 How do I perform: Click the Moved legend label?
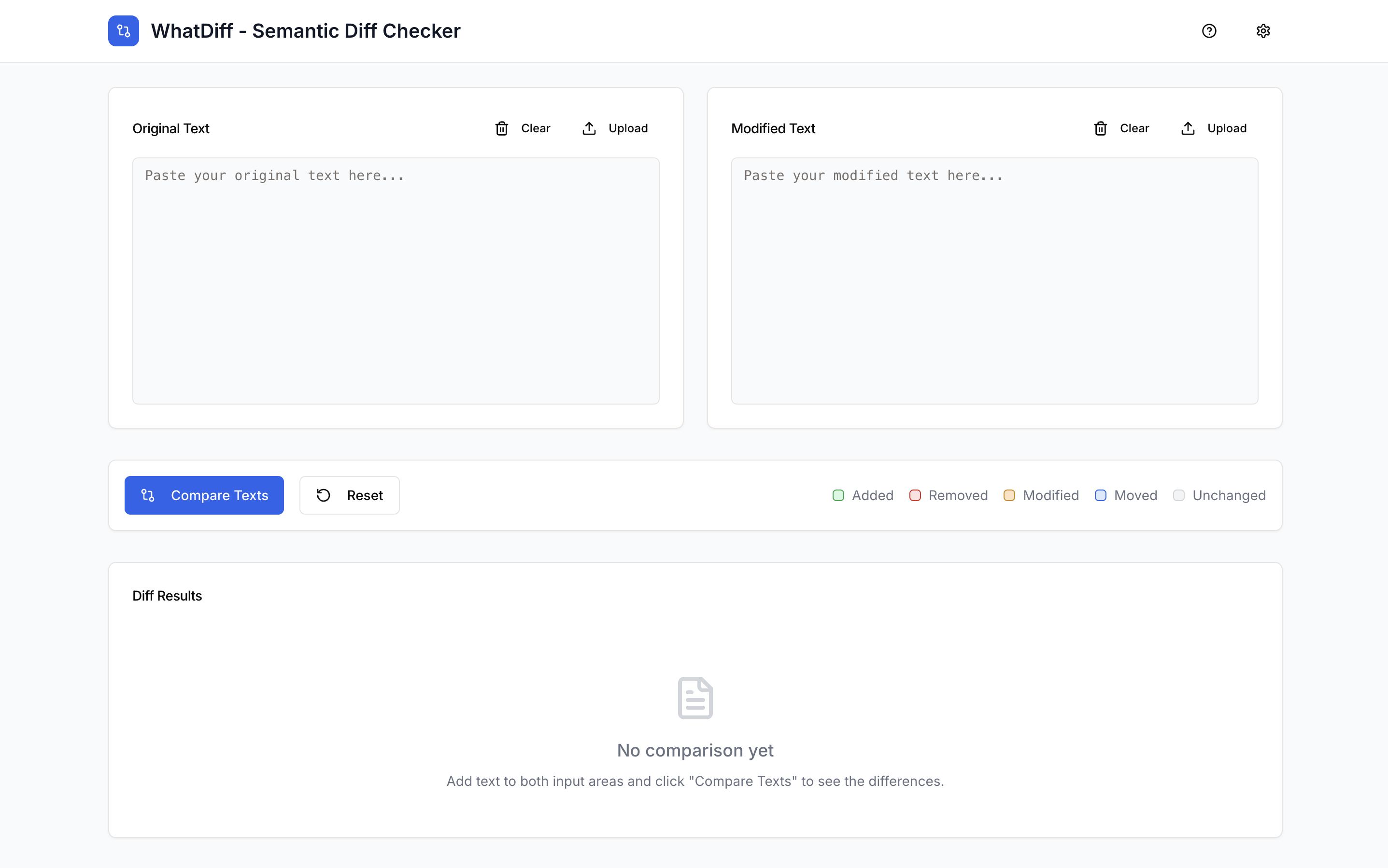point(1135,495)
